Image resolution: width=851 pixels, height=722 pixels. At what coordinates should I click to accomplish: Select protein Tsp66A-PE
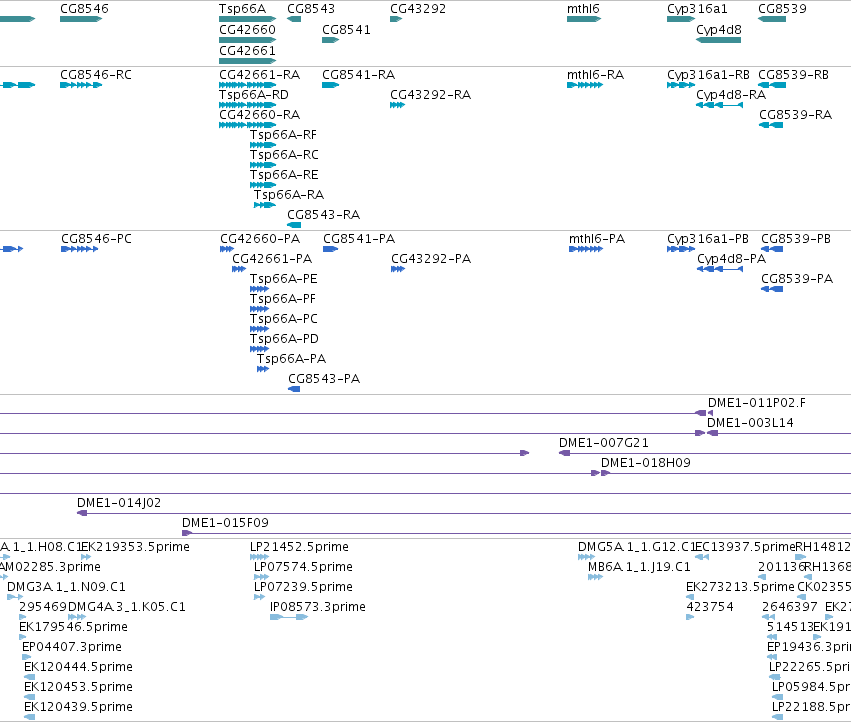[x=259, y=289]
